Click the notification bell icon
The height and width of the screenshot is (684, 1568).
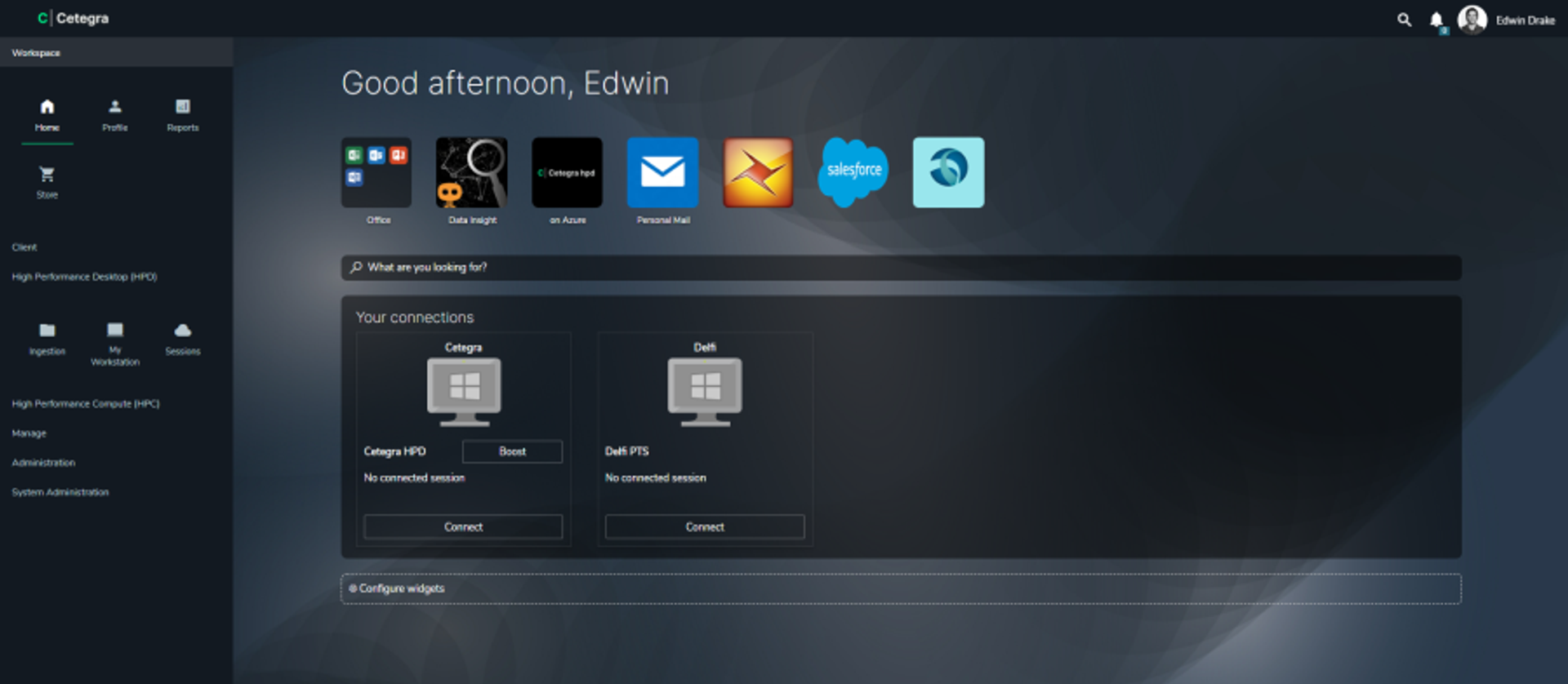coord(1437,20)
